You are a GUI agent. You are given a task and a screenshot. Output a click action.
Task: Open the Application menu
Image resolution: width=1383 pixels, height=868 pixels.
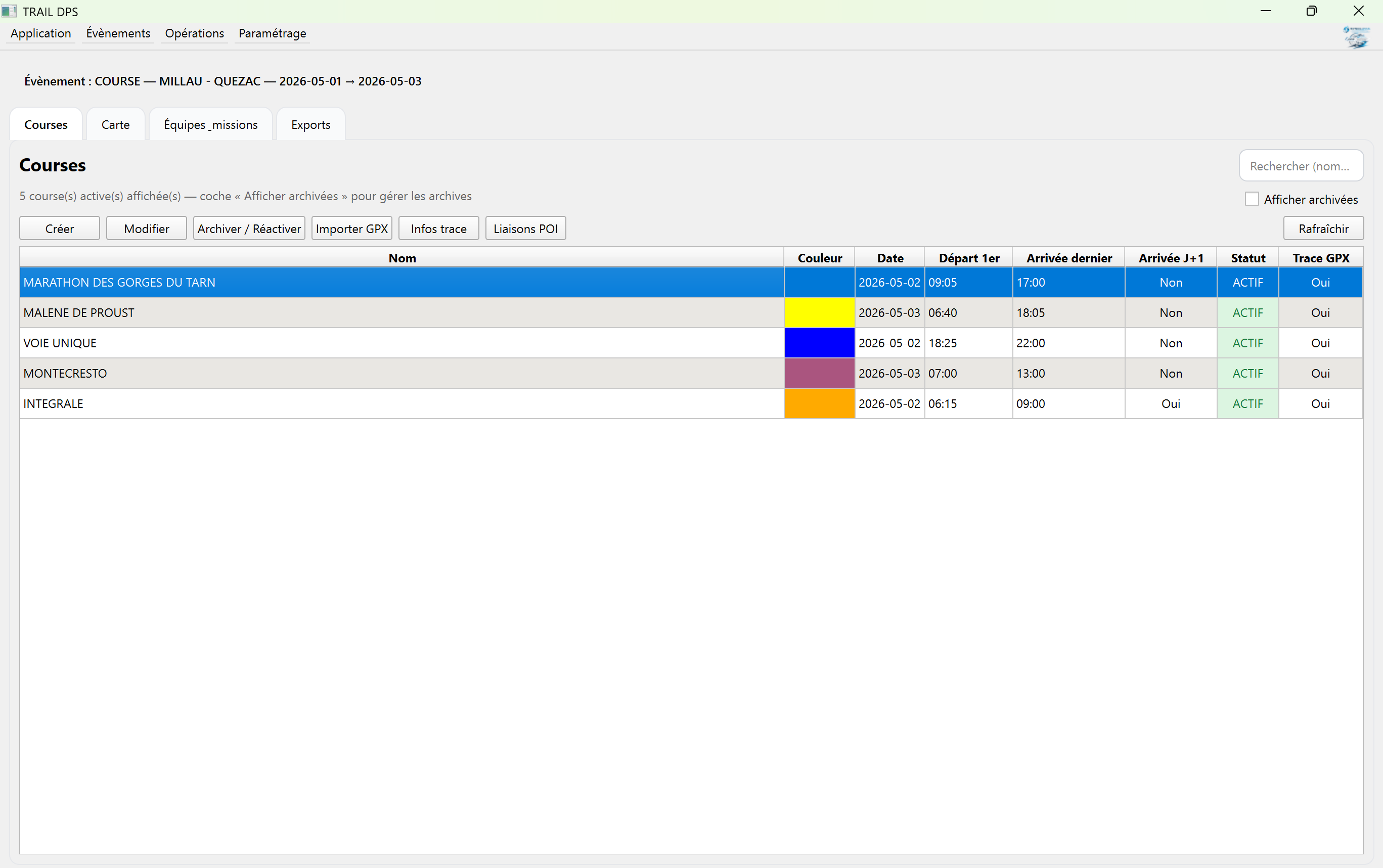[x=41, y=33]
